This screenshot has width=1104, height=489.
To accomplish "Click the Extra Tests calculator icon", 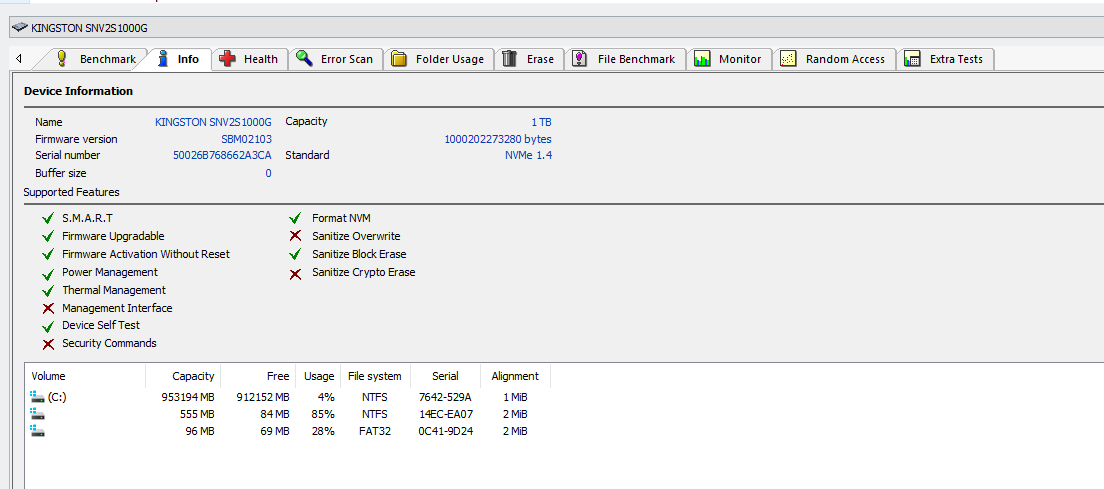I will click(x=912, y=59).
